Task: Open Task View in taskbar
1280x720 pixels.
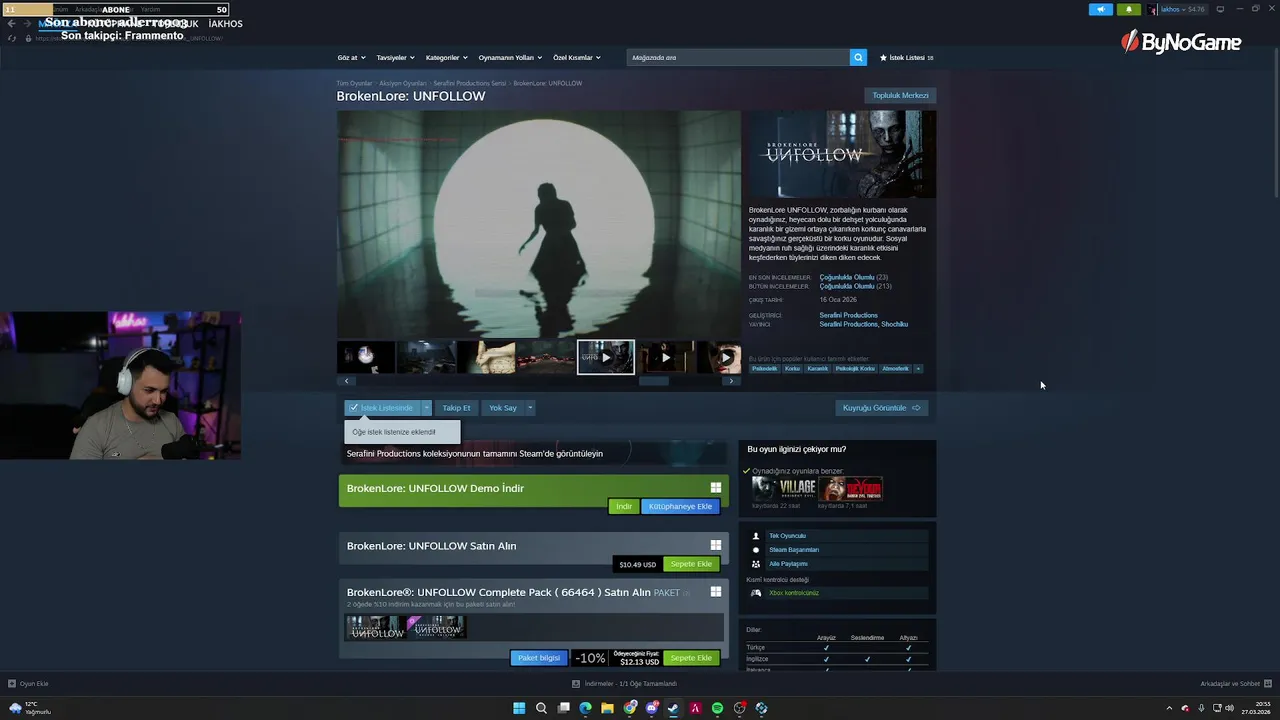Action: 563,708
